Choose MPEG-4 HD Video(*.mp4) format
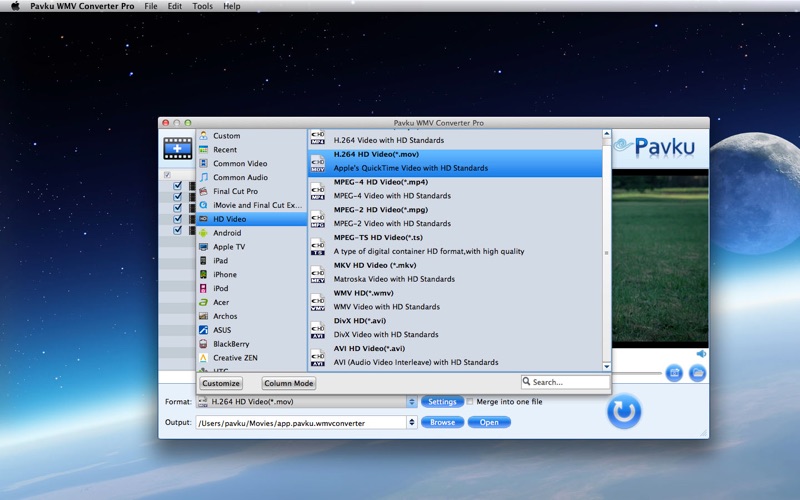 pos(455,191)
